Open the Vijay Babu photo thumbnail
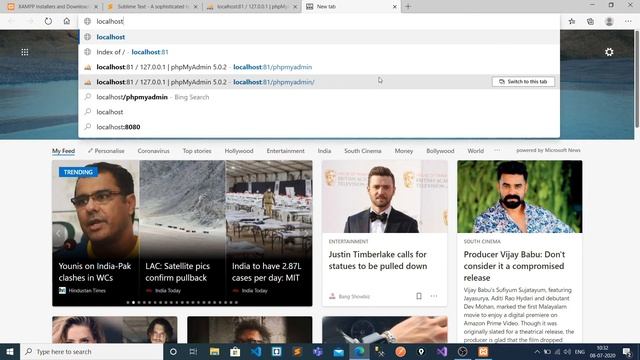 [x=520, y=196]
